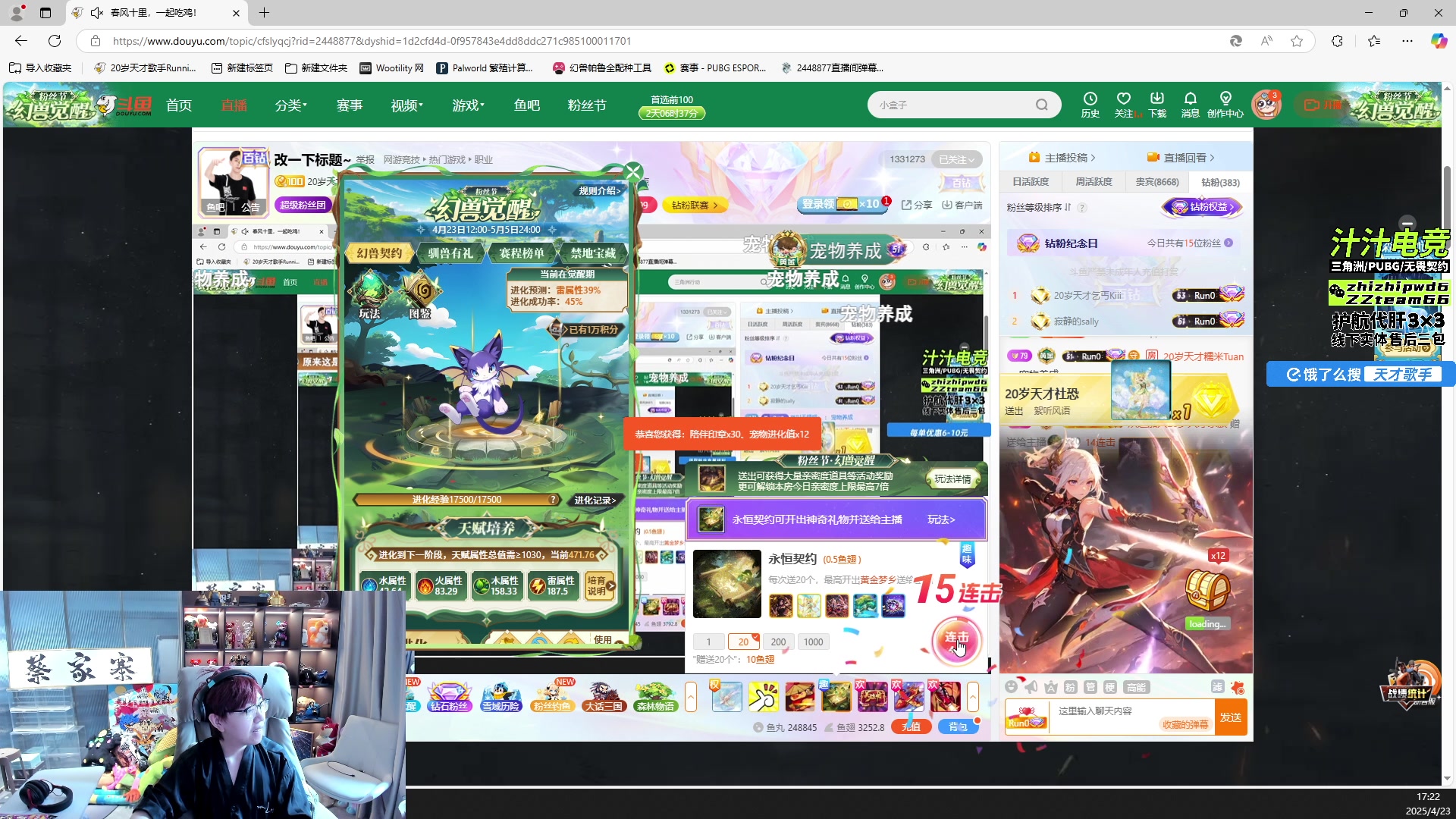
Task: Open 进化记录 link
Action: pos(595,500)
